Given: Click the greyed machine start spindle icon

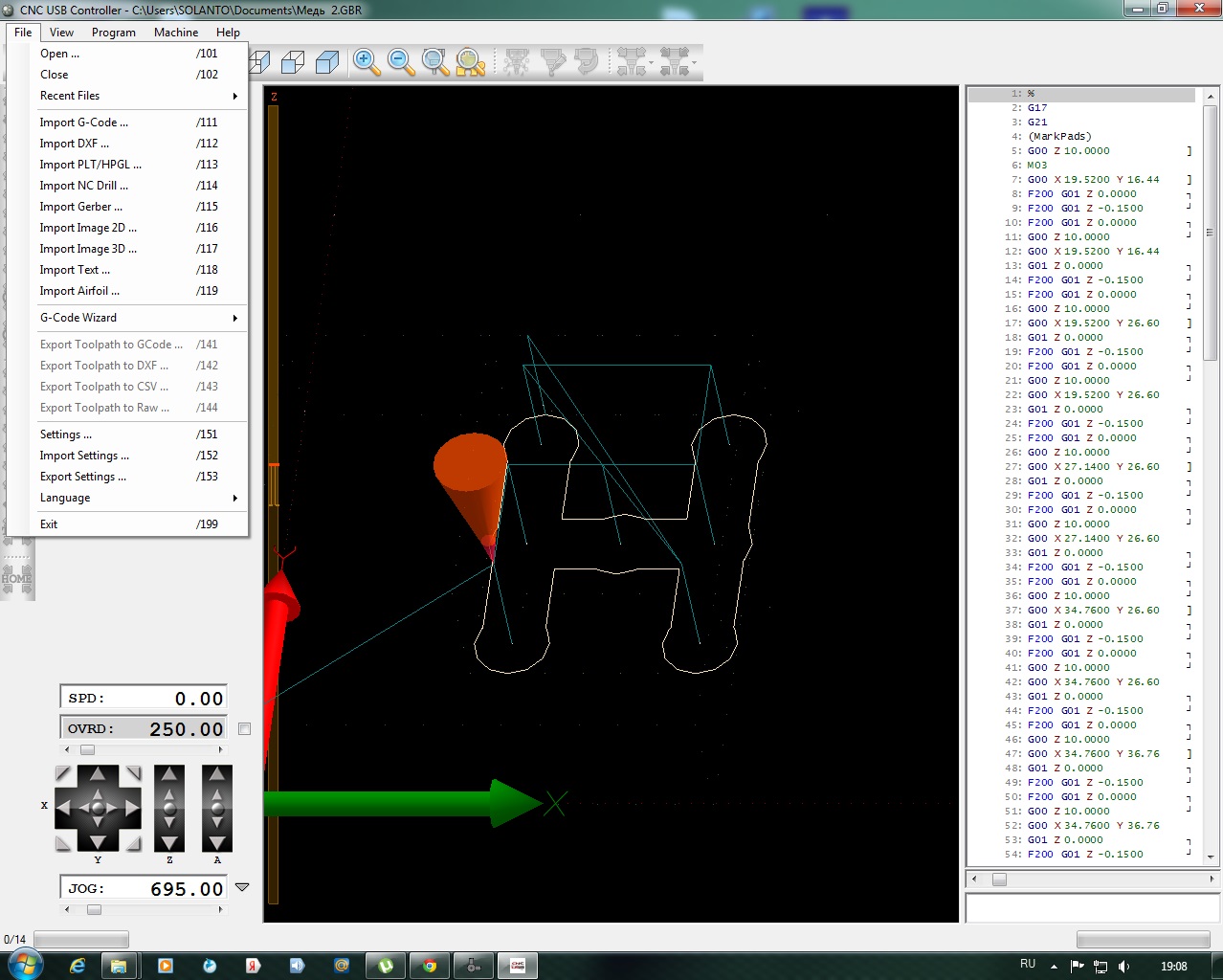Looking at the screenshot, I should pos(517,62).
